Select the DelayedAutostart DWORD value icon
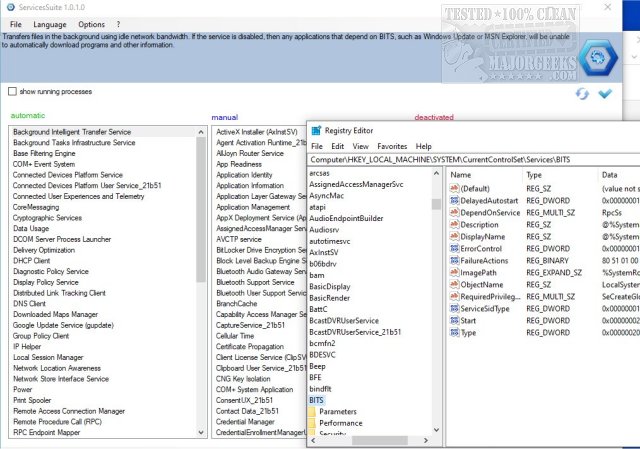This screenshot has height=449, width=640. pos(454,200)
